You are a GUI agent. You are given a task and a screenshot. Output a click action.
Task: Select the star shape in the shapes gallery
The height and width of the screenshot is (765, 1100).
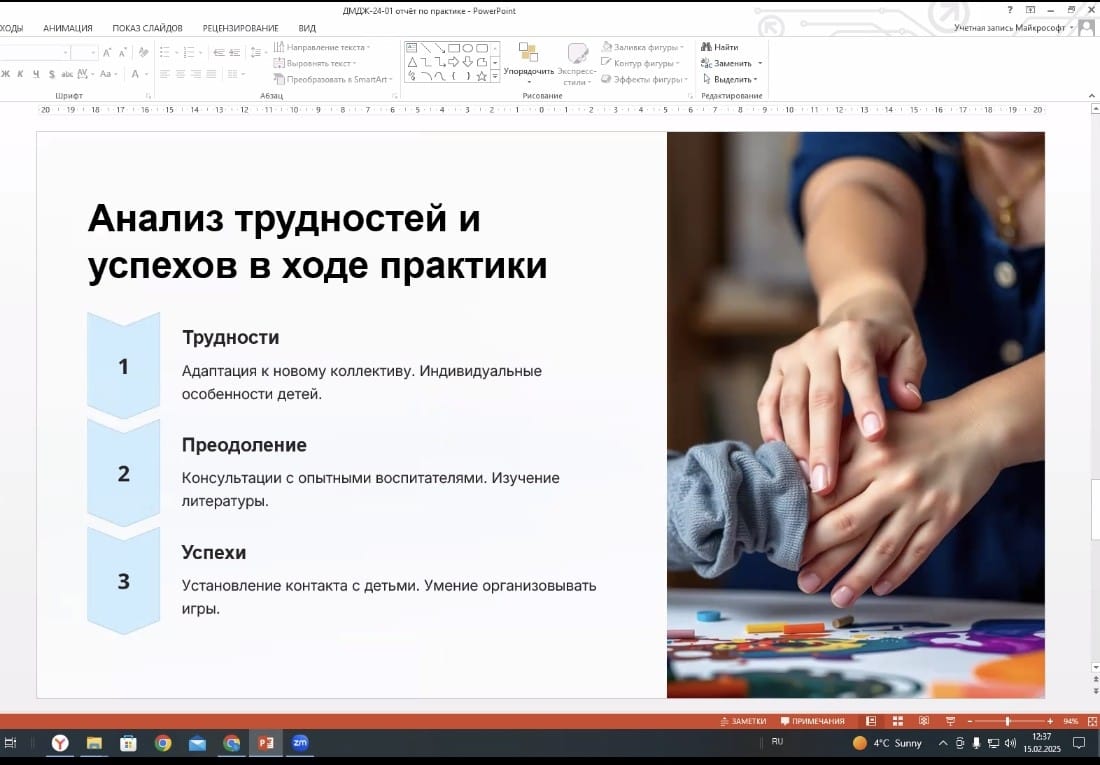pos(482,76)
